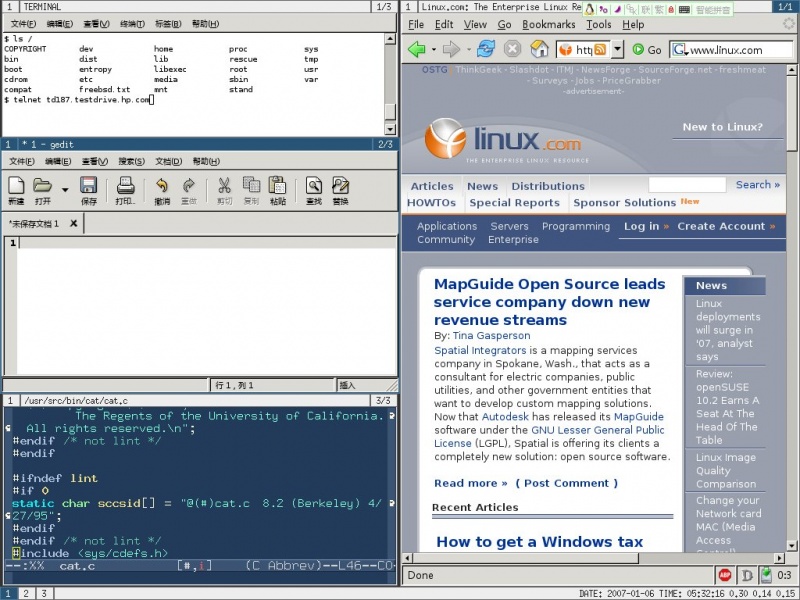Click the Read more » link

point(470,483)
